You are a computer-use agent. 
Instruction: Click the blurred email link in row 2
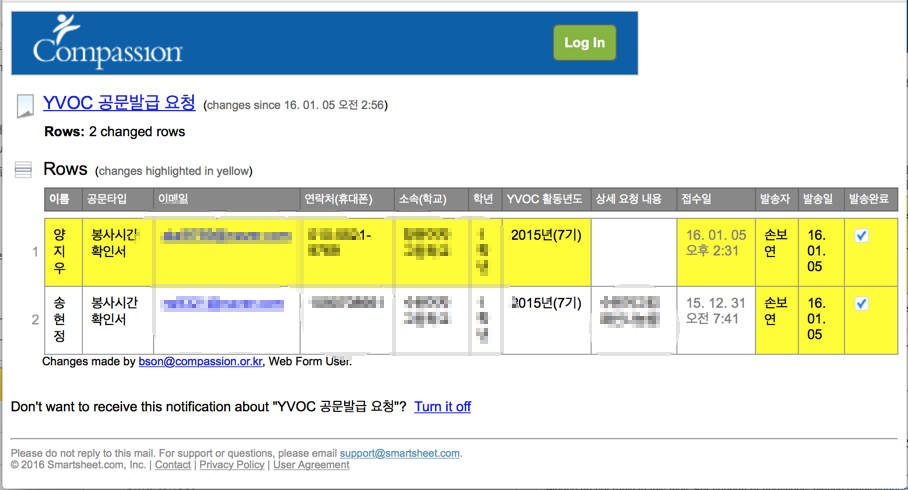click(223, 304)
